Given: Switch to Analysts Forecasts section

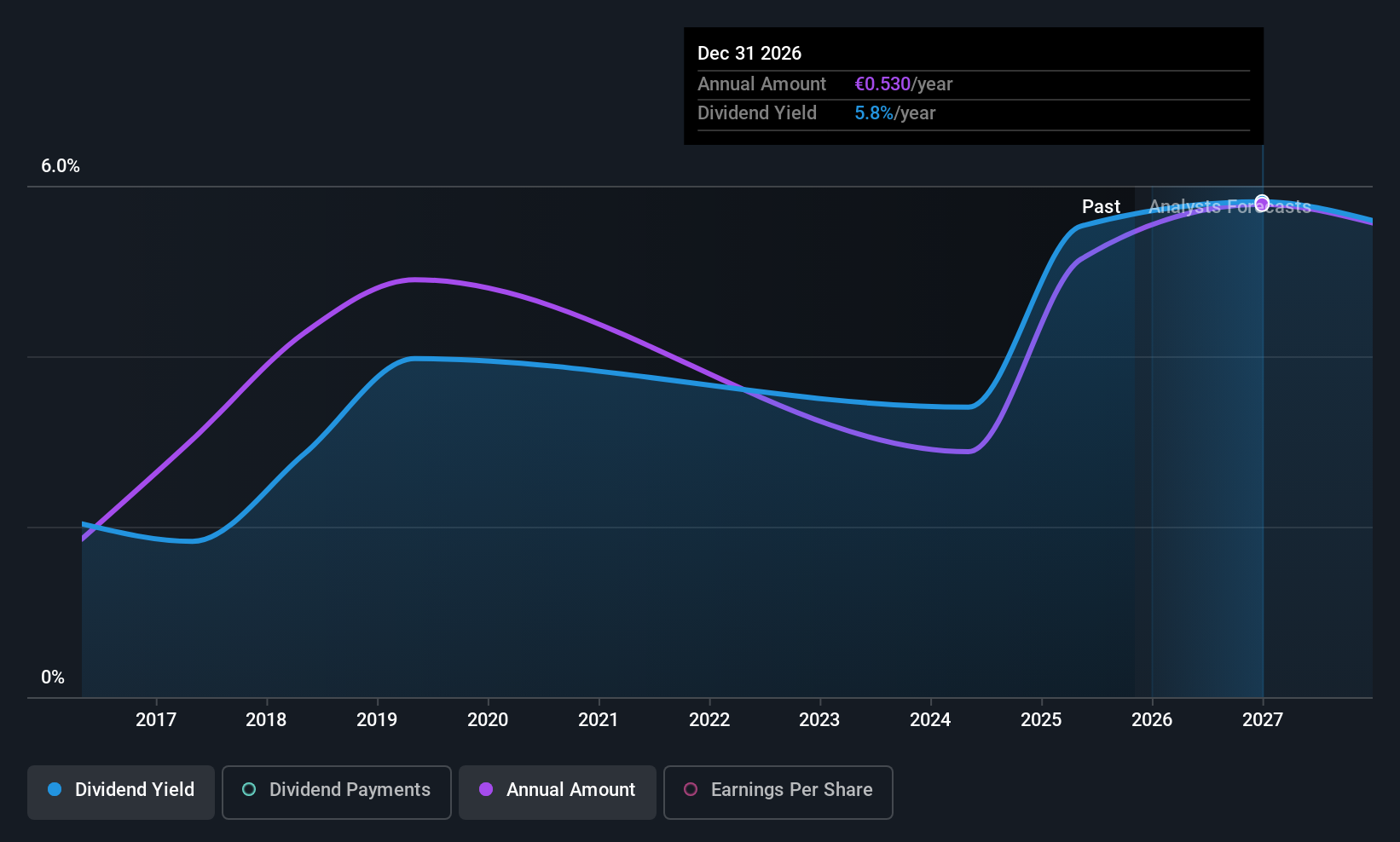Looking at the screenshot, I should 1229,206.
